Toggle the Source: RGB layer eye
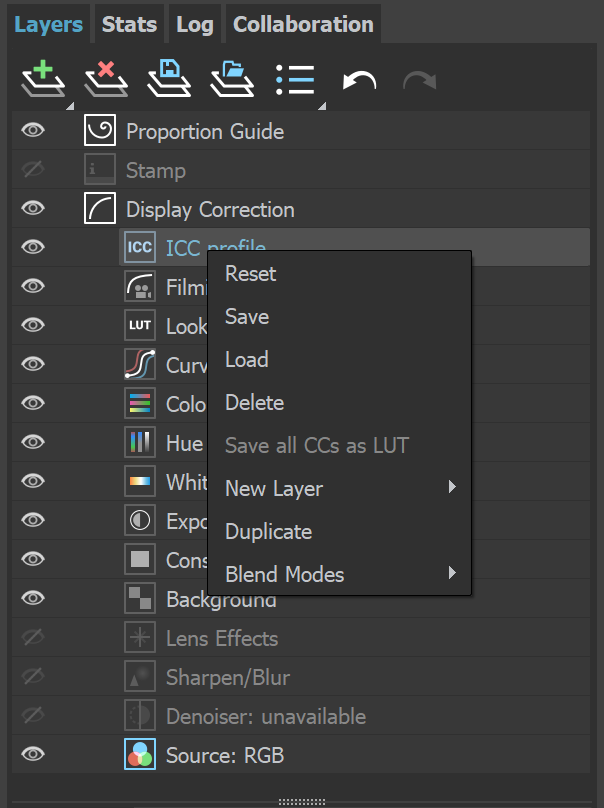604x808 pixels. tap(33, 754)
